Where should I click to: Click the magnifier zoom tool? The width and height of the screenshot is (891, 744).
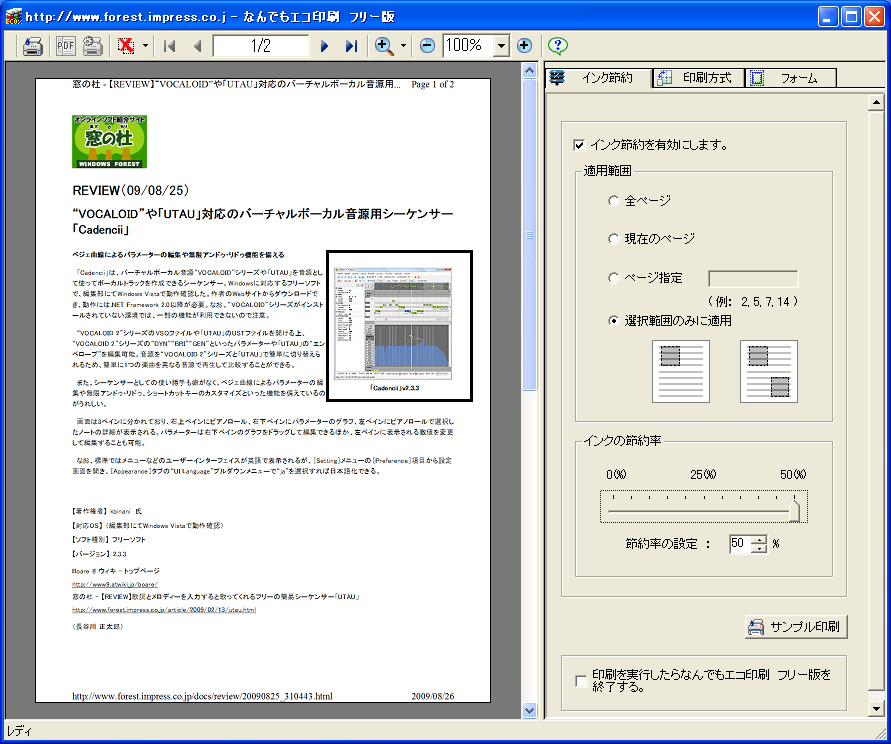coord(384,45)
